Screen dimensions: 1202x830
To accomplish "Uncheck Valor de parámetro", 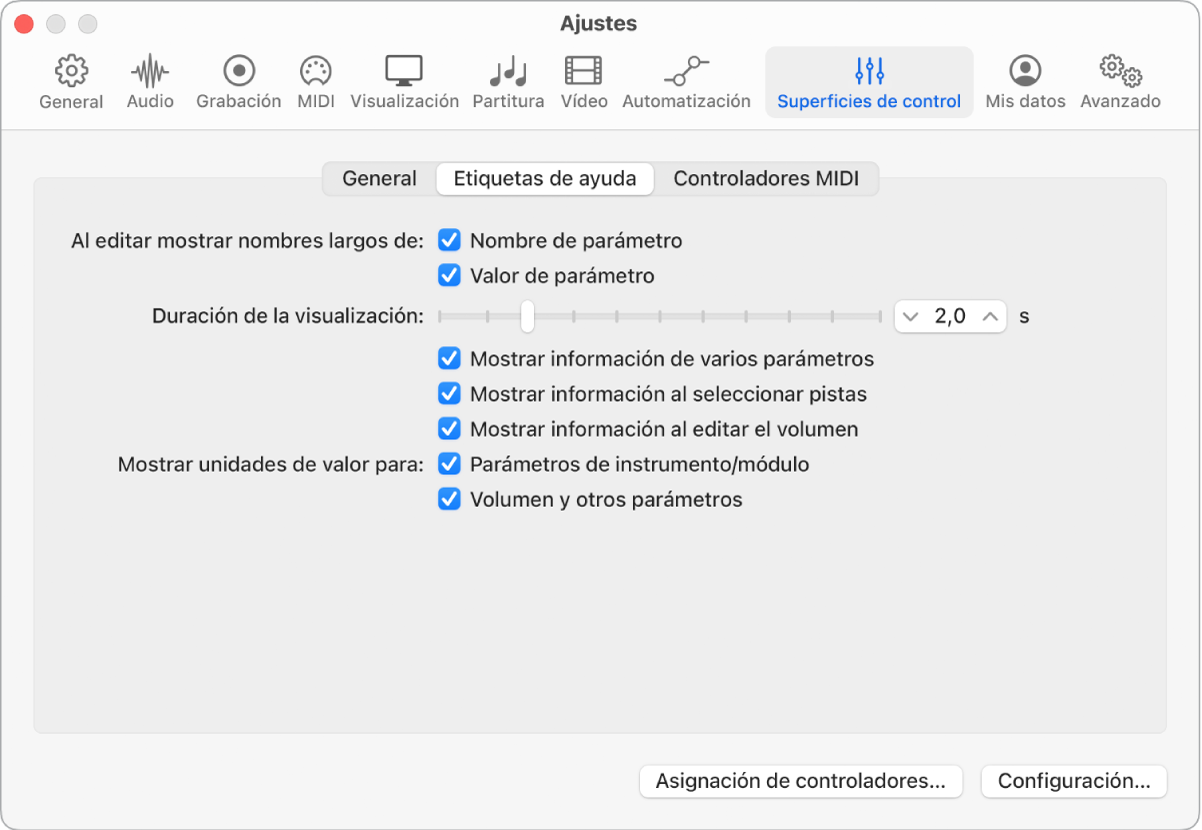I will 450,276.
